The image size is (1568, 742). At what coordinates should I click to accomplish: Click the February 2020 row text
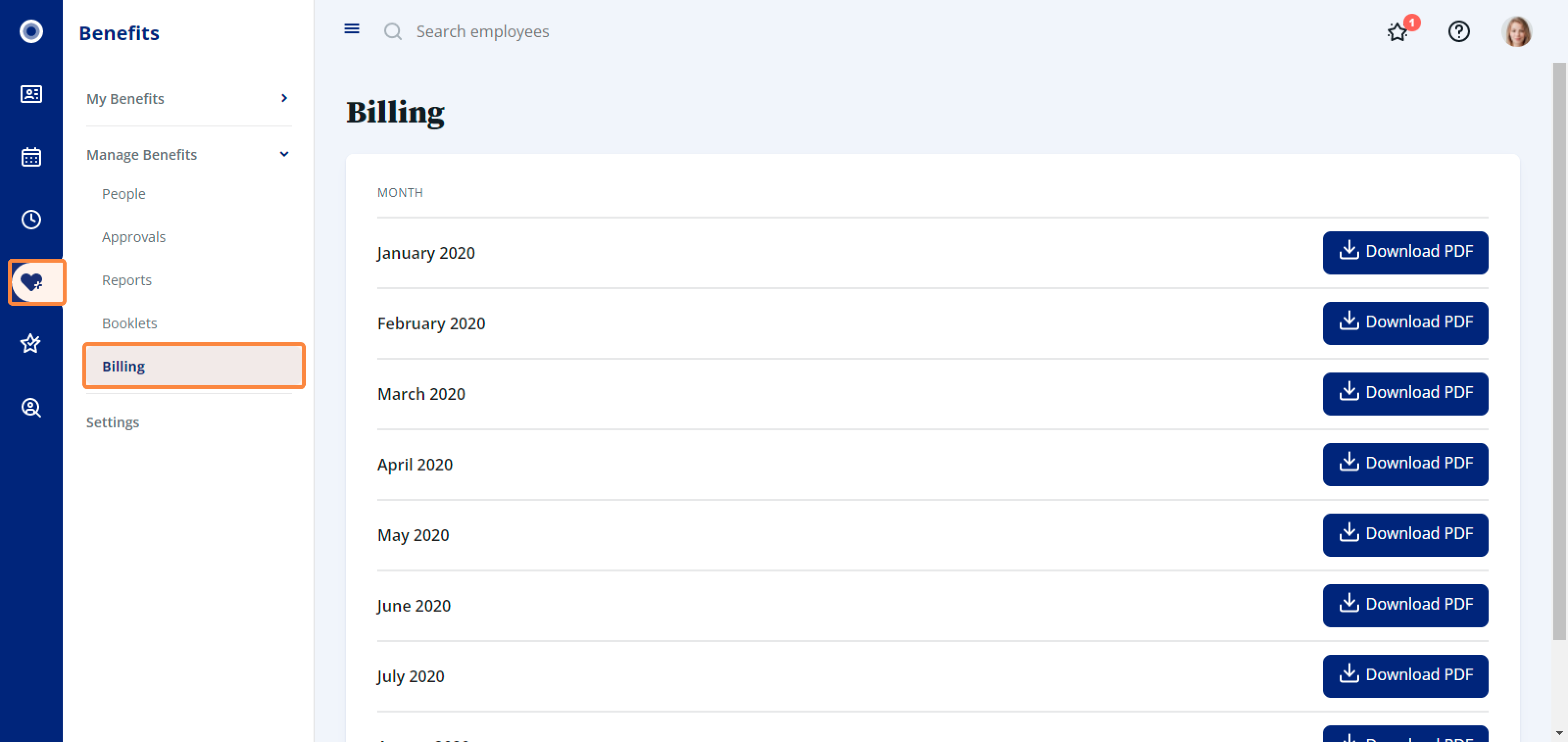[432, 323]
